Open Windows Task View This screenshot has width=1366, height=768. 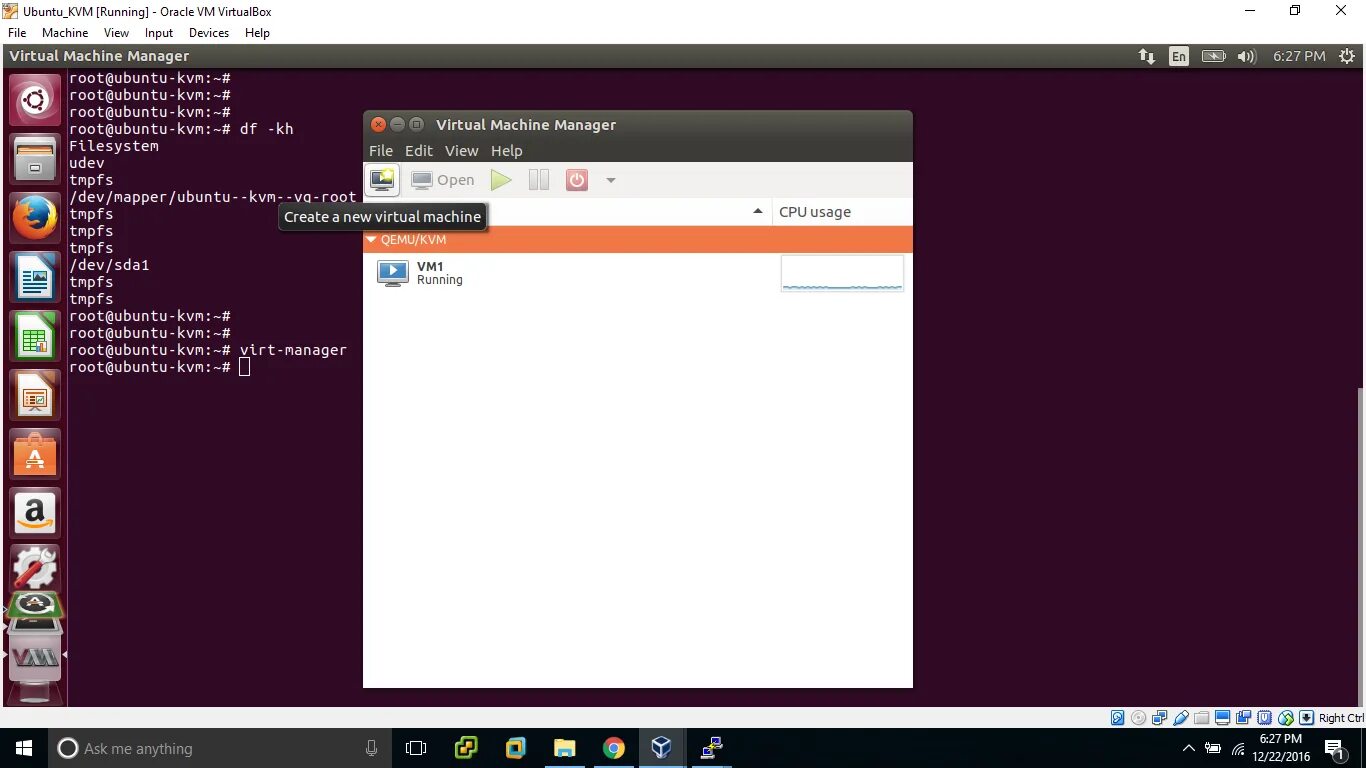point(416,748)
